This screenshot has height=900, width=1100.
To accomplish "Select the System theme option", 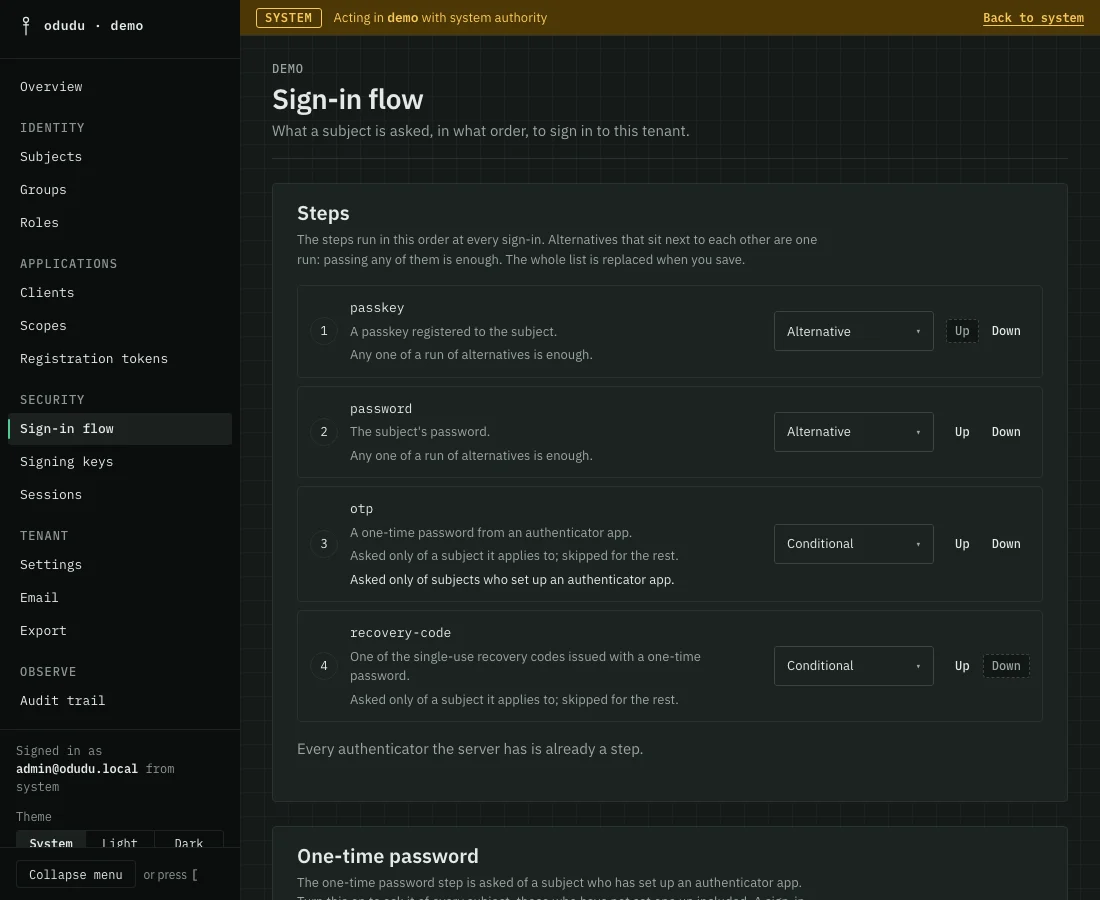I will point(51,842).
